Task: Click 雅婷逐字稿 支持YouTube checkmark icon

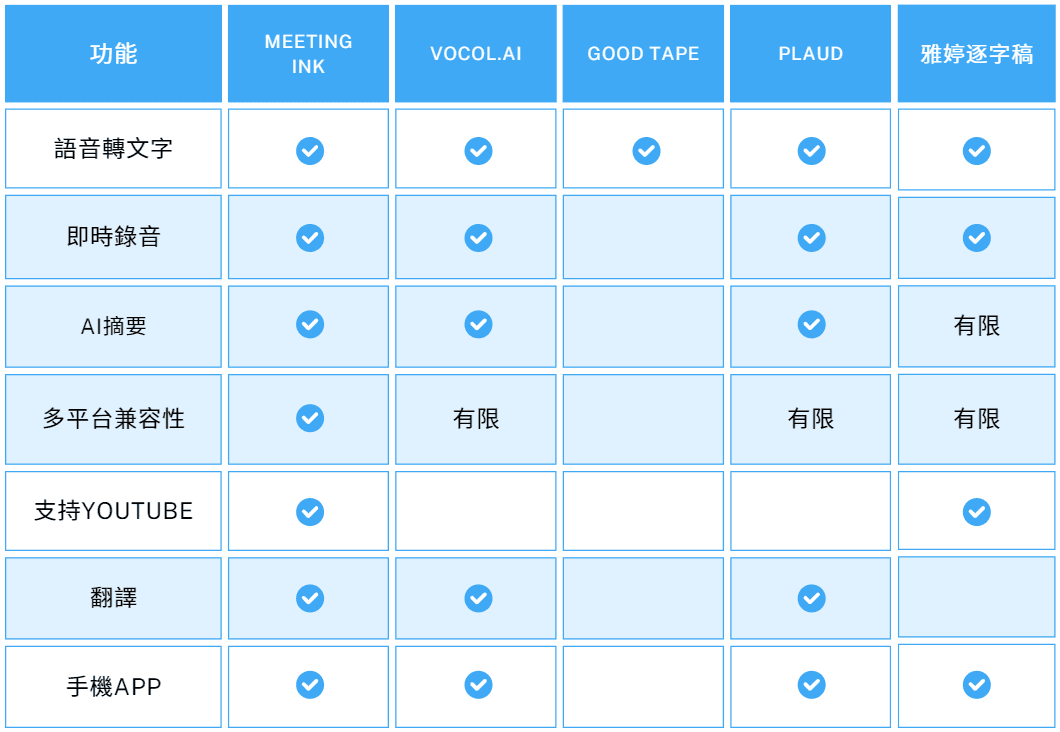Action: tap(976, 512)
